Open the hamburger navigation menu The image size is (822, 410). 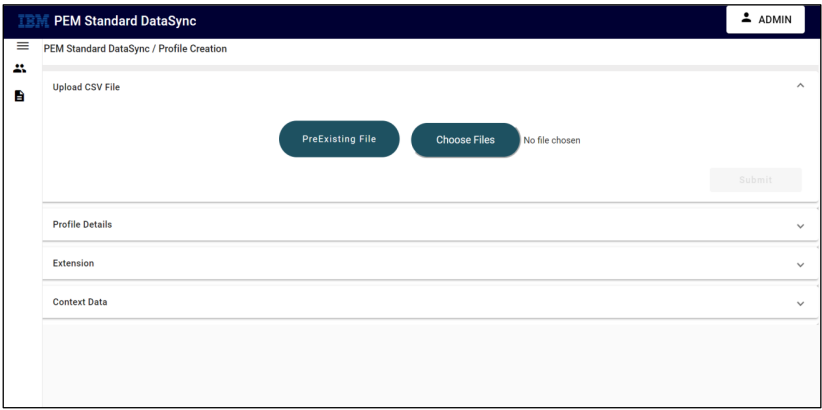click(x=23, y=46)
